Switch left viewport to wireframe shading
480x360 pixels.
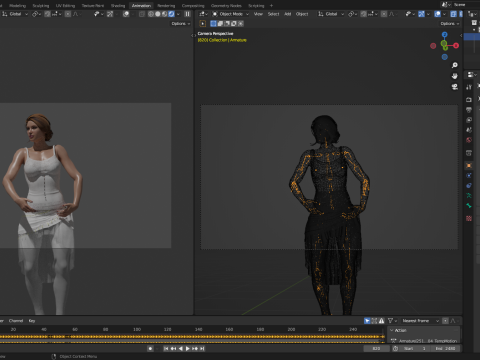point(151,14)
